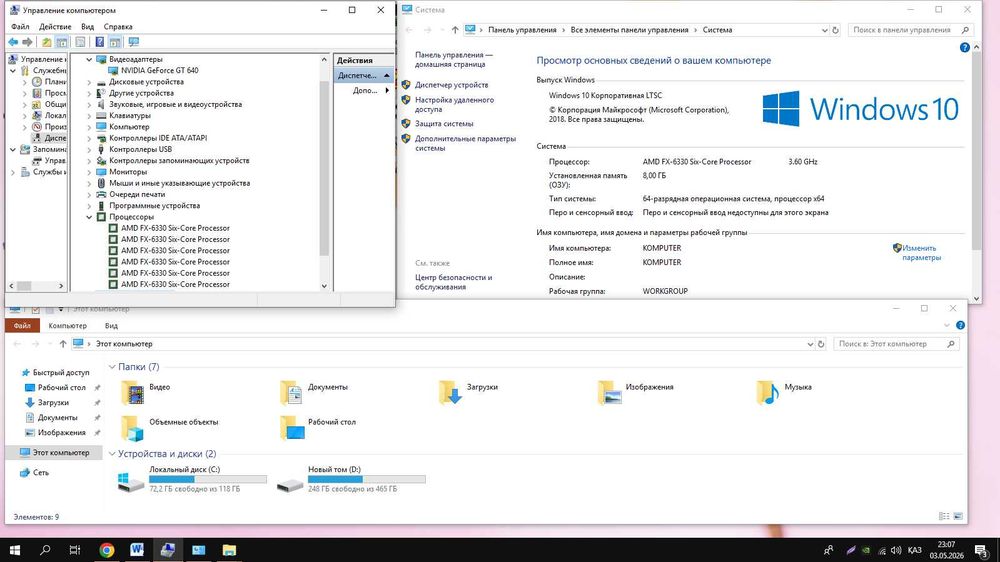Click Изменить параметры link
The width and height of the screenshot is (1000, 562).
[922, 253]
